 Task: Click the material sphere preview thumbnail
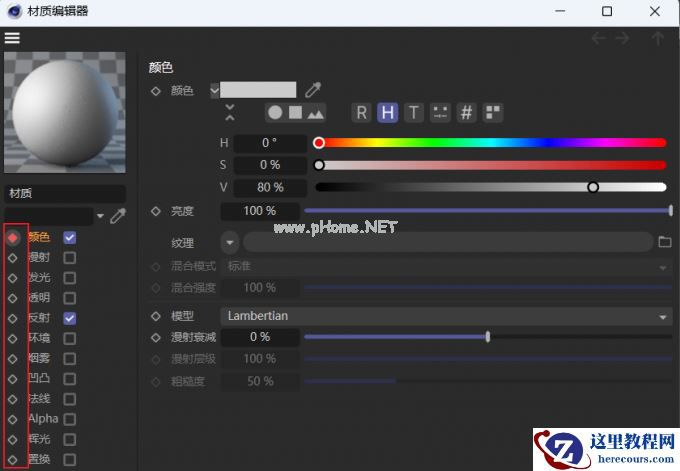[x=65, y=113]
